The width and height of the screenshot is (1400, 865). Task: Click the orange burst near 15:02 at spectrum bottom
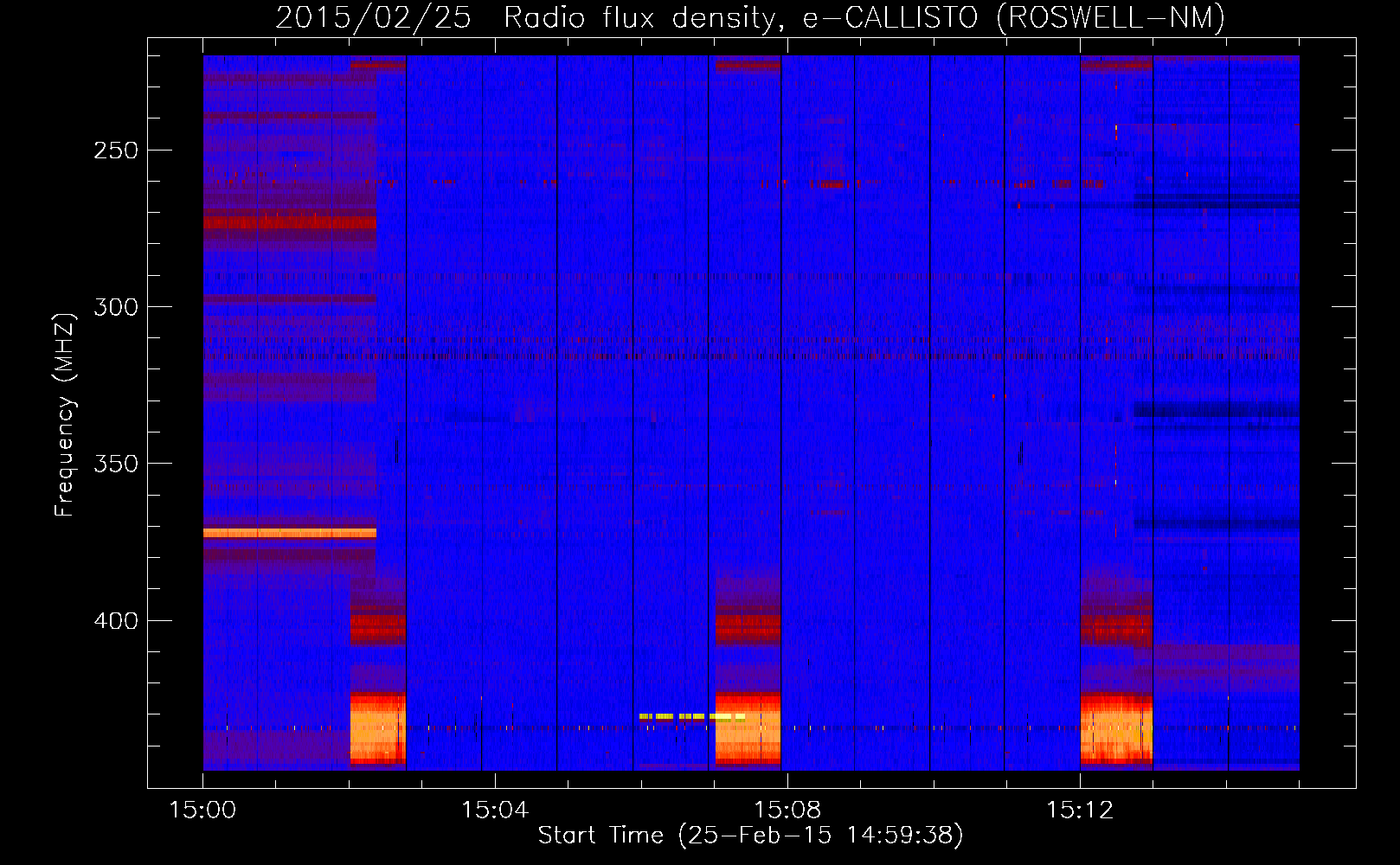click(x=377, y=727)
